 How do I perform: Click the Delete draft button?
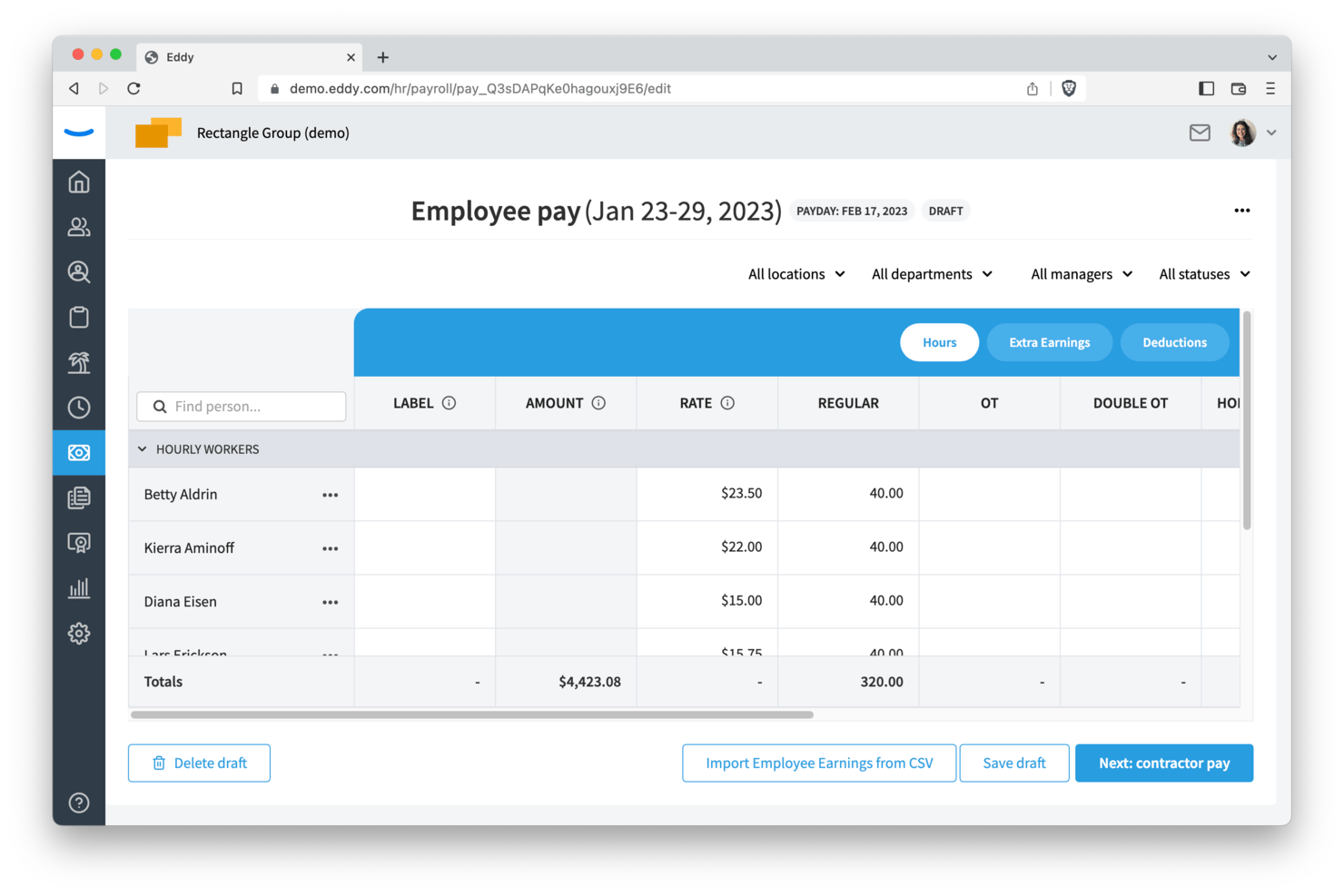199,763
